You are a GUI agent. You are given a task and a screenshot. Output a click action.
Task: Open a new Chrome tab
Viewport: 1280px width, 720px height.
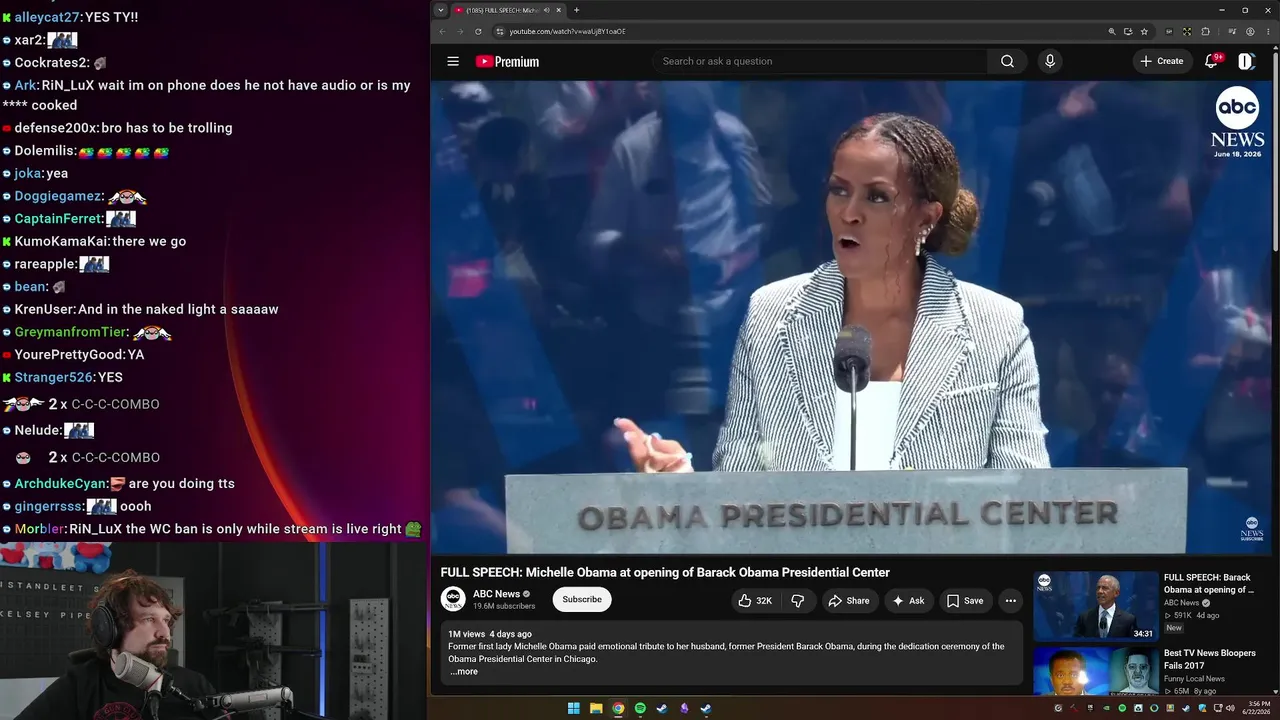(576, 10)
